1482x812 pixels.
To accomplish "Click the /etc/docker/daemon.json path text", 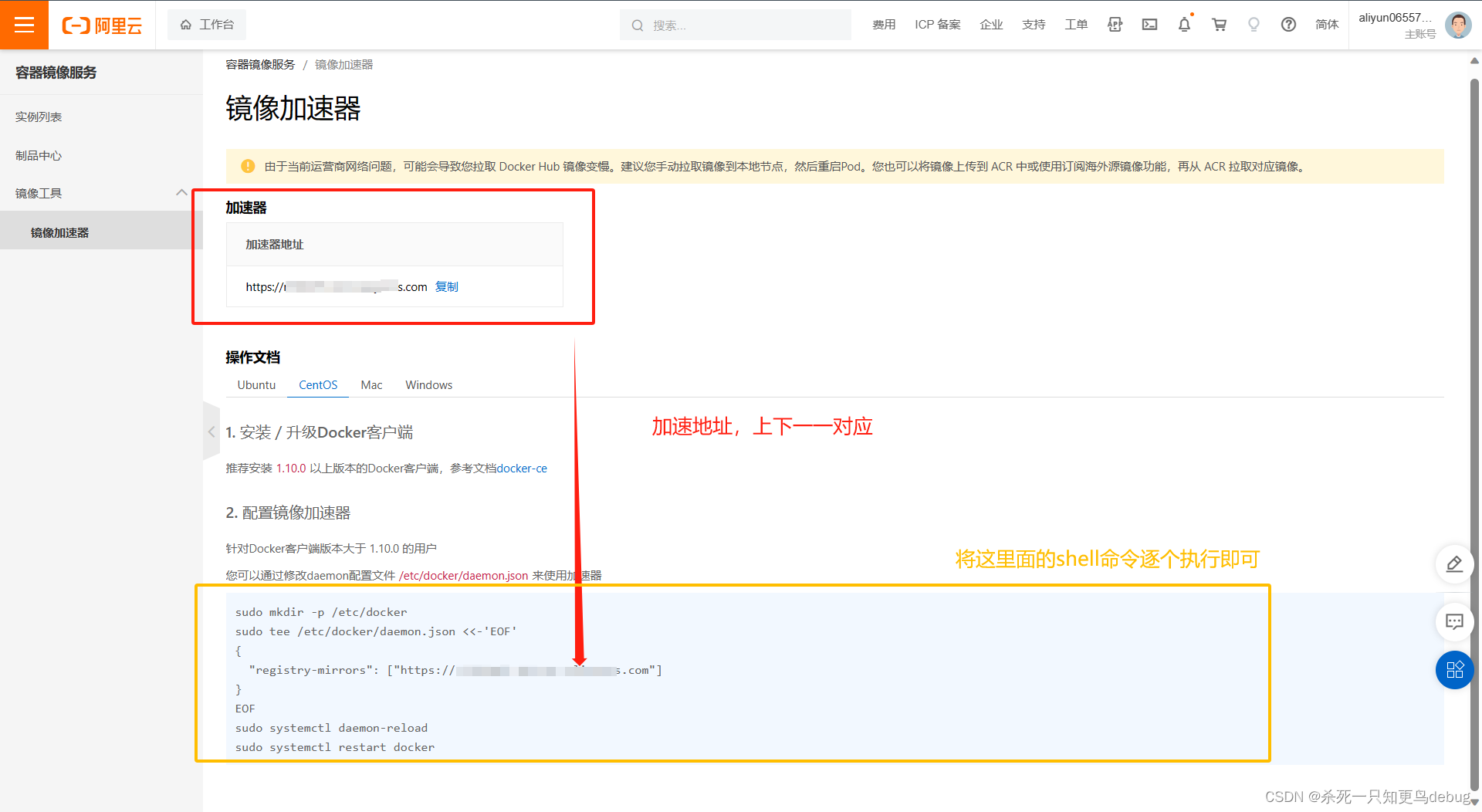I will (463, 576).
